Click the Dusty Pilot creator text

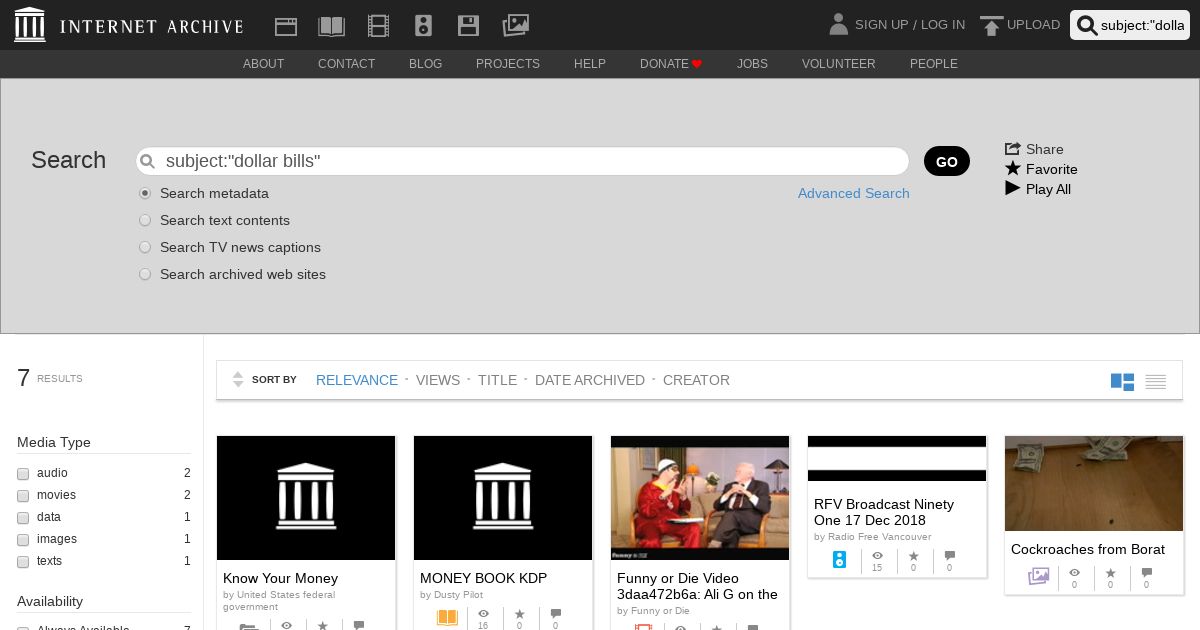pos(458,595)
